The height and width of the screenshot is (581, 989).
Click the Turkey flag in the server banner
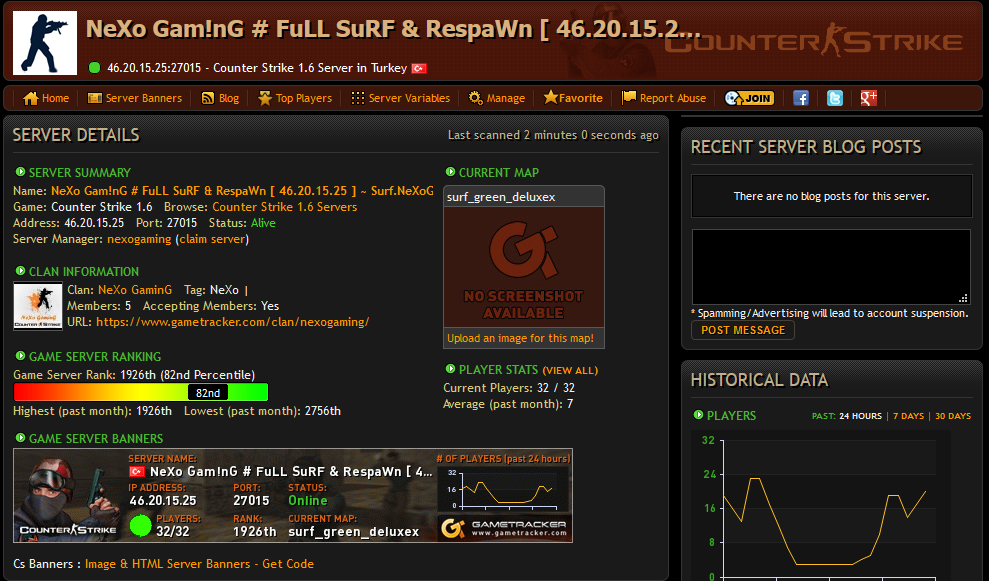point(136,472)
